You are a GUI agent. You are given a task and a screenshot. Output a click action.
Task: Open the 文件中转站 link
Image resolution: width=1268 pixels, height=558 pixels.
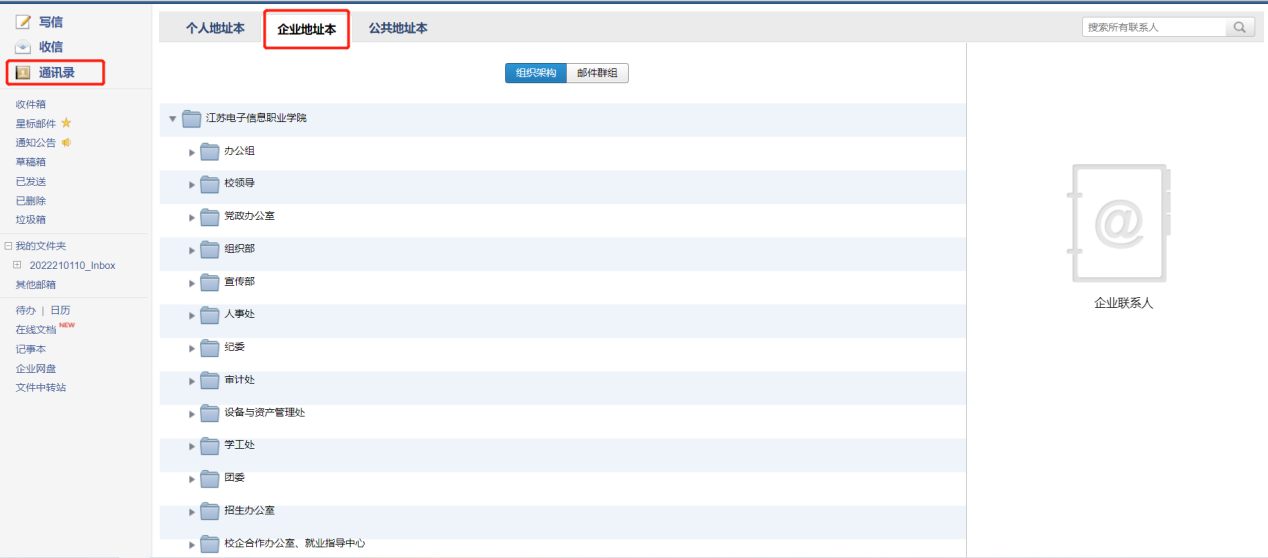[40, 387]
